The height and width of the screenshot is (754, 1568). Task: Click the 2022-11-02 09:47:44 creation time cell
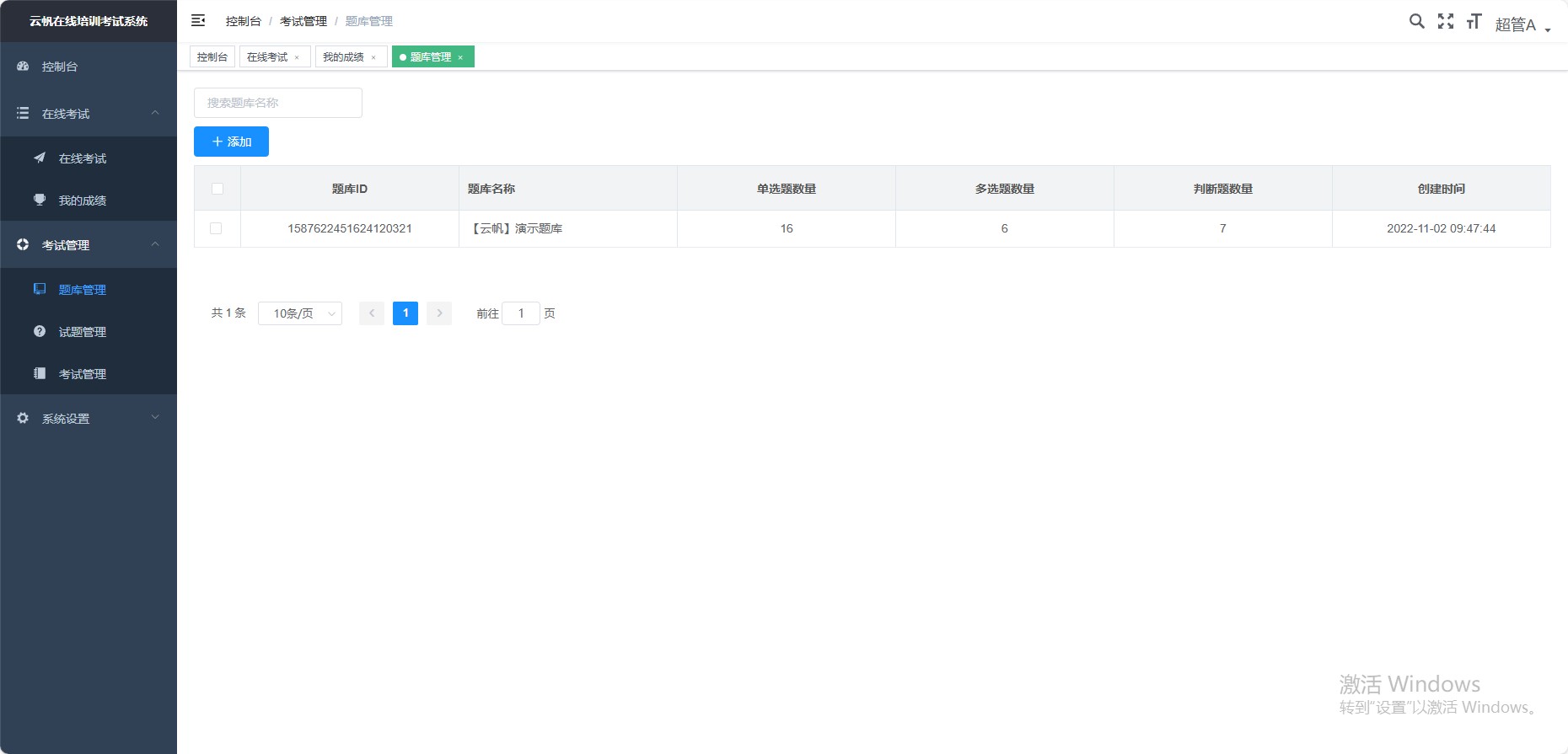tap(1442, 228)
